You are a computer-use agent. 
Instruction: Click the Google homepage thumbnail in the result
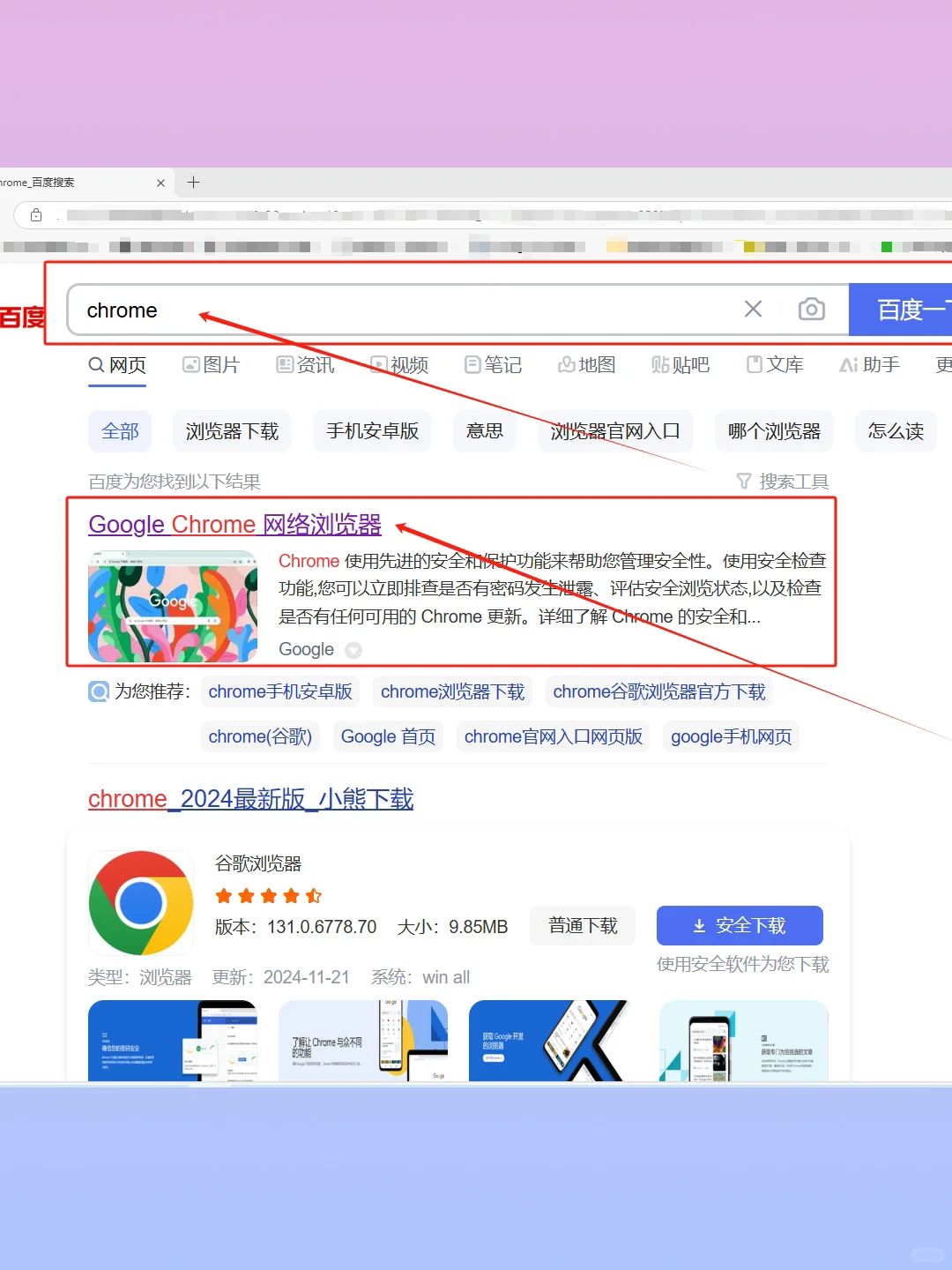coord(173,606)
